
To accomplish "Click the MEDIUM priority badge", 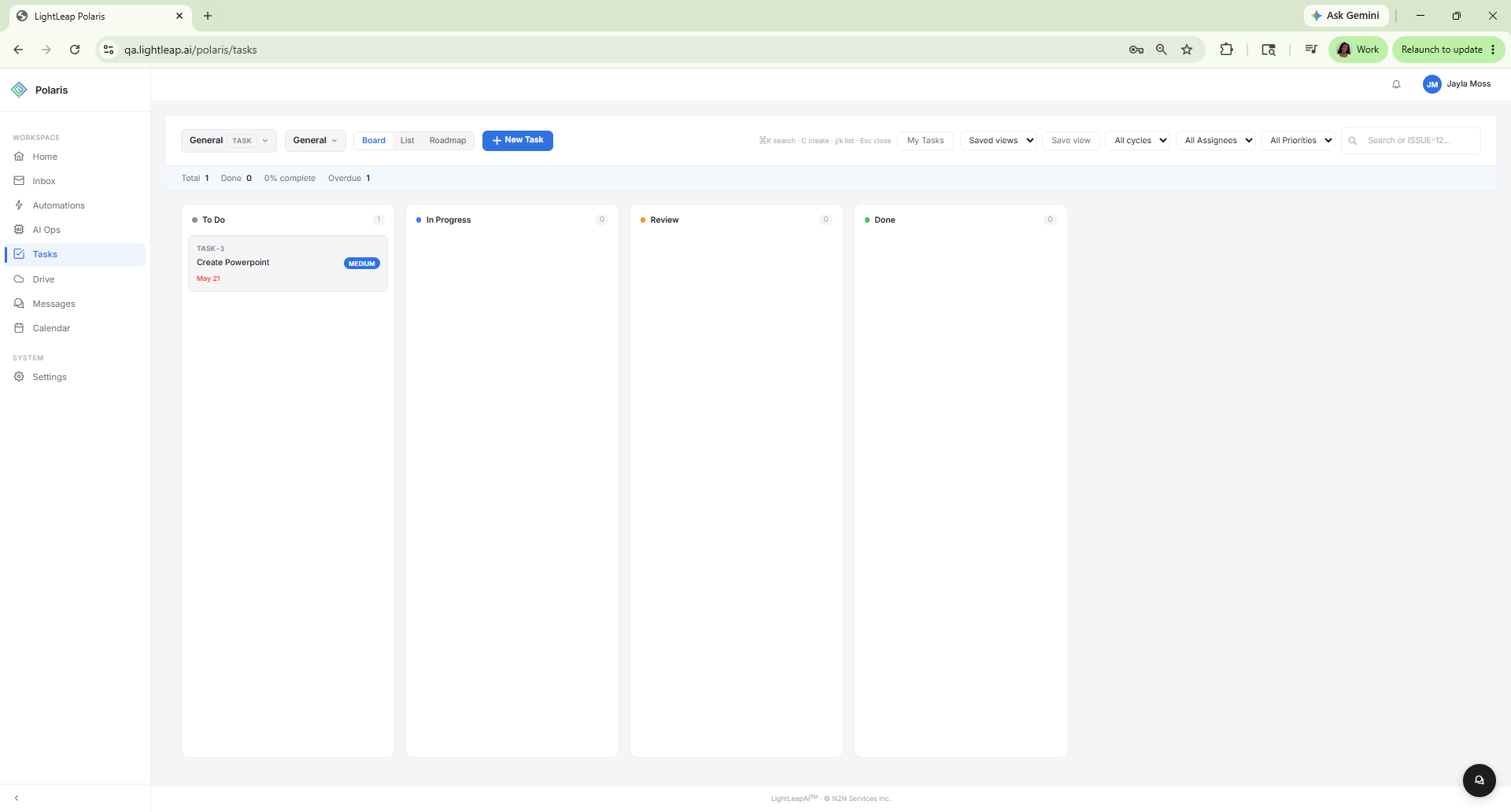I will [x=362, y=264].
